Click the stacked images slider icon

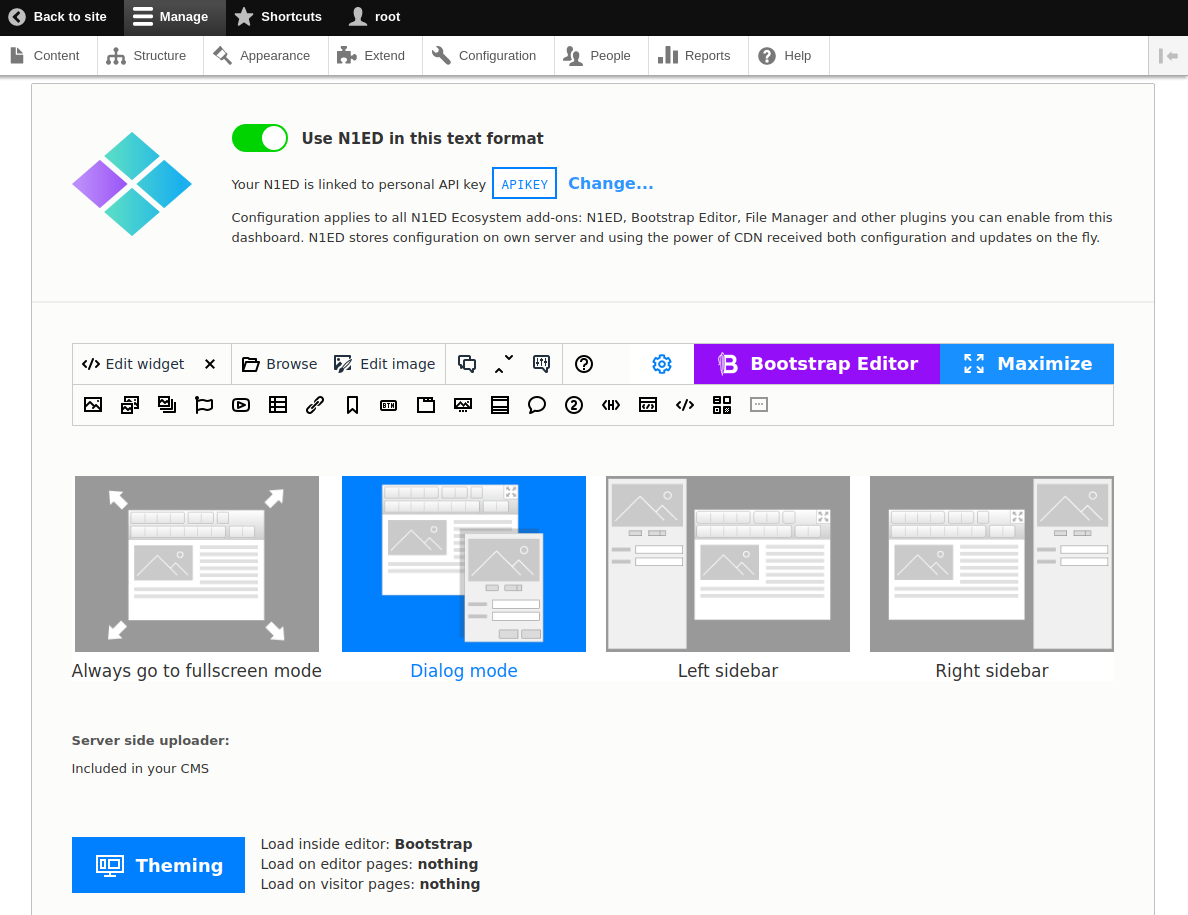pos(167,405)
